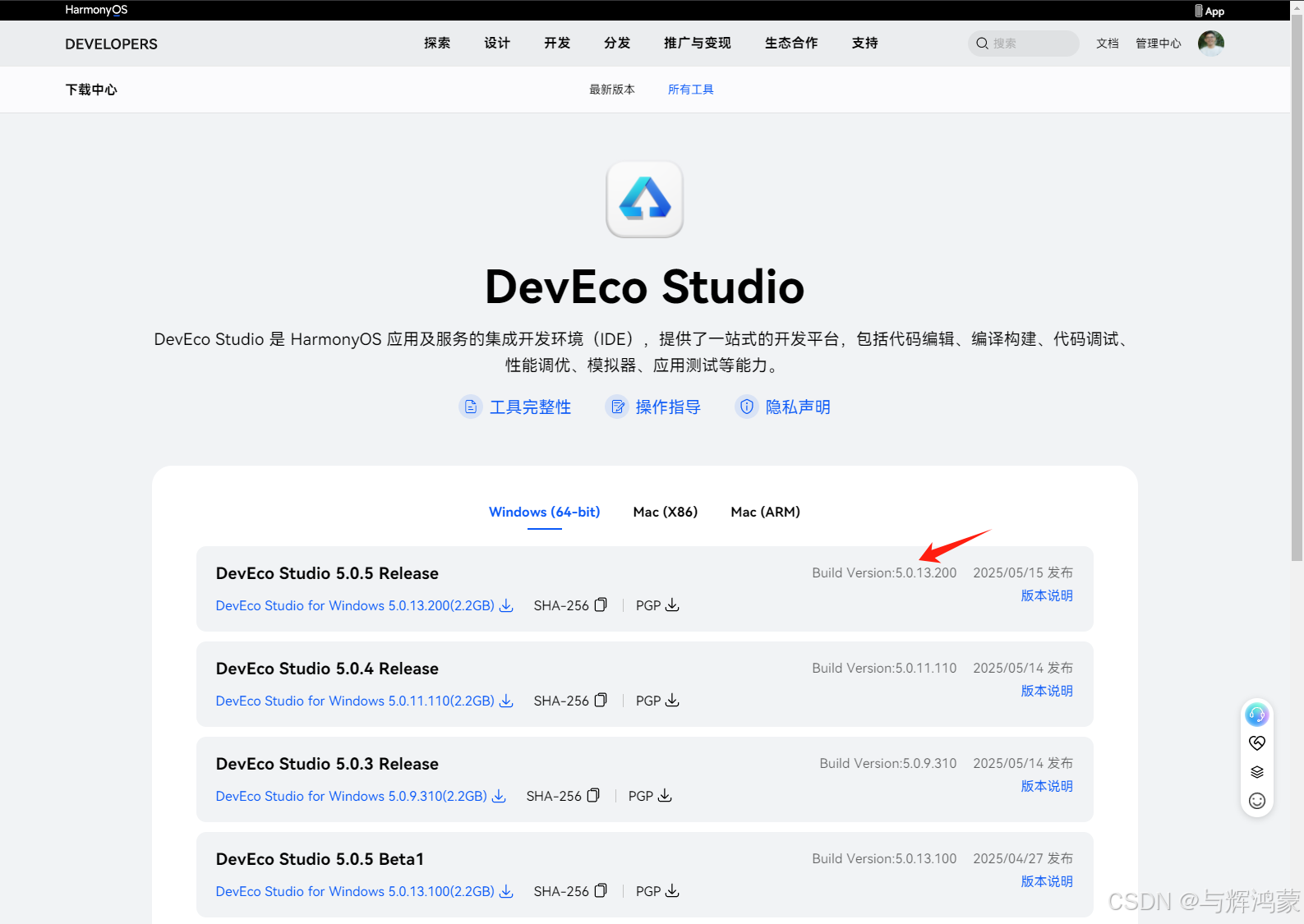The width and height of the screenshot is (1304, 924).
Task: Open 版本说明 for 5.0.5 Release
Action: (x=1047, y=595)
